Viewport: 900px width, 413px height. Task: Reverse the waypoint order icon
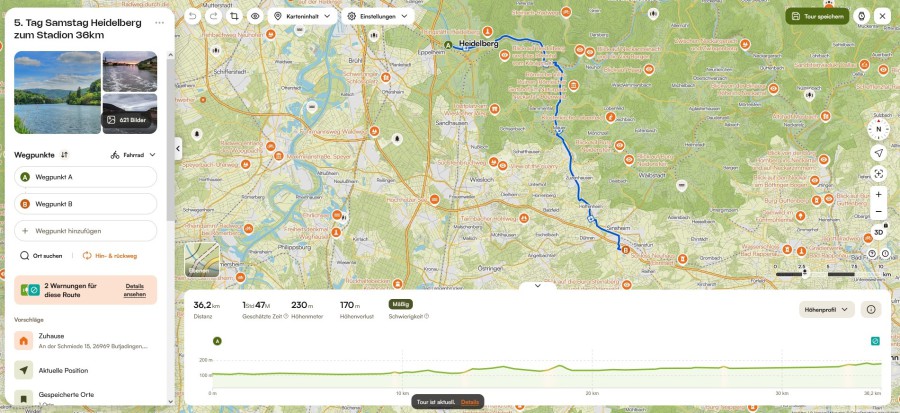click(64, 155)
